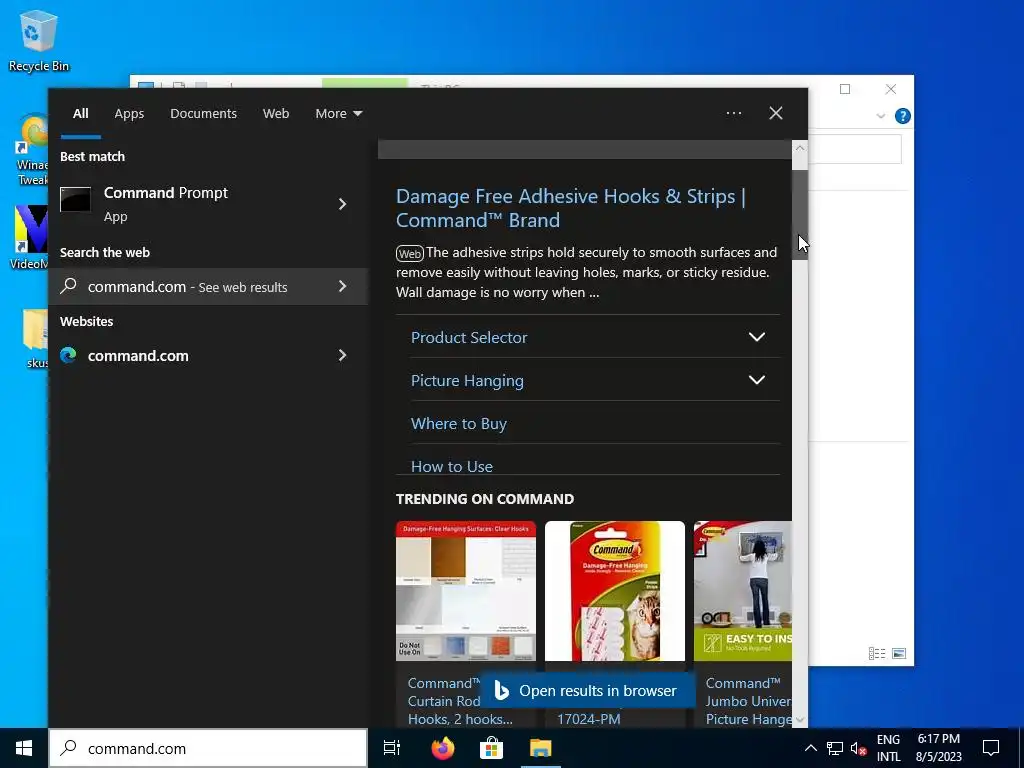This screenshot has height=768, width=1024.
Task: Click the File Explorer search field
Action: click(x=854, y=150)
